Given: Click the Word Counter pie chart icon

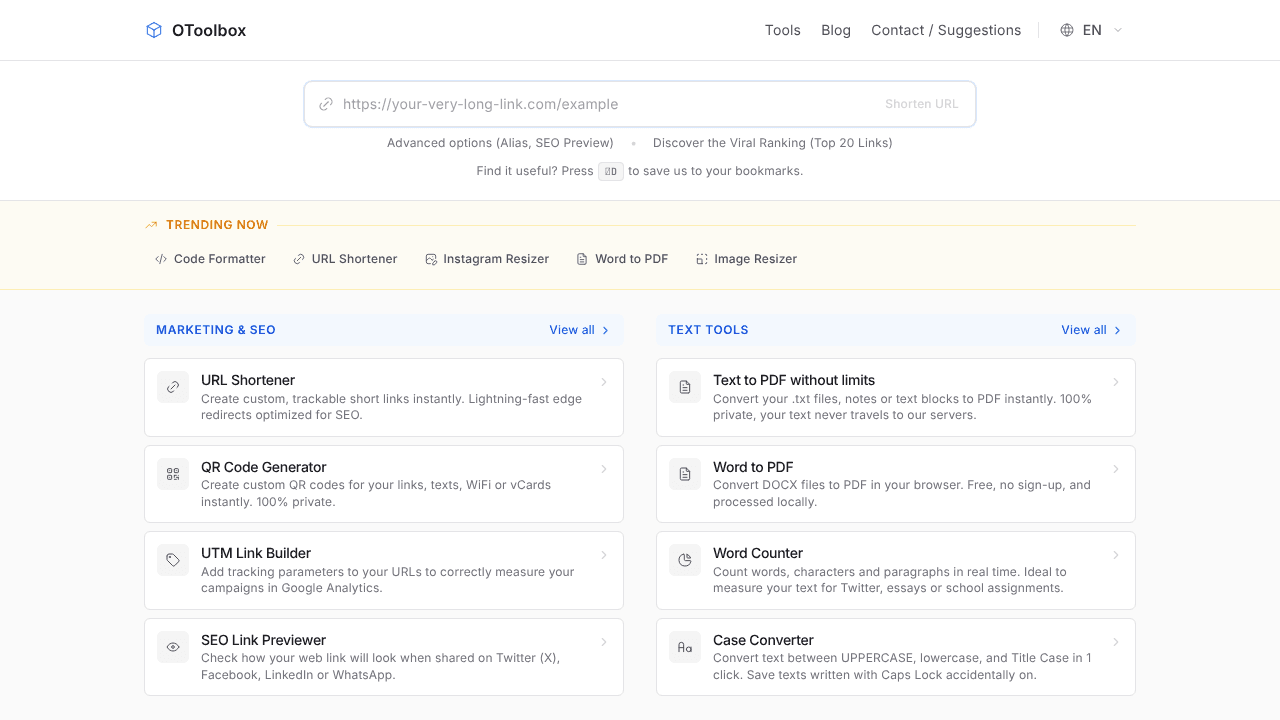Looking at the screenshot, I should tap(685, 560).
